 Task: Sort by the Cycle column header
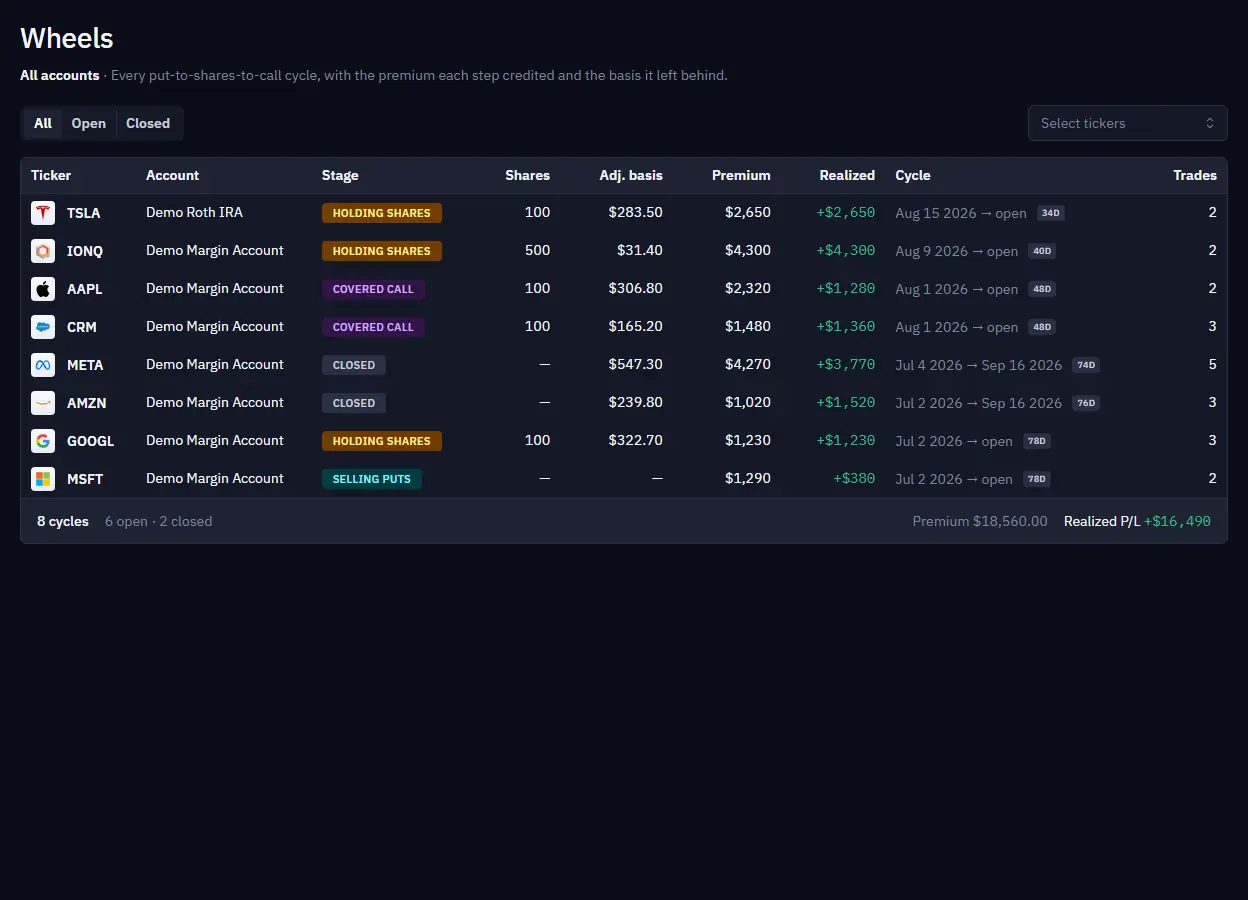[x=913, y=175]
